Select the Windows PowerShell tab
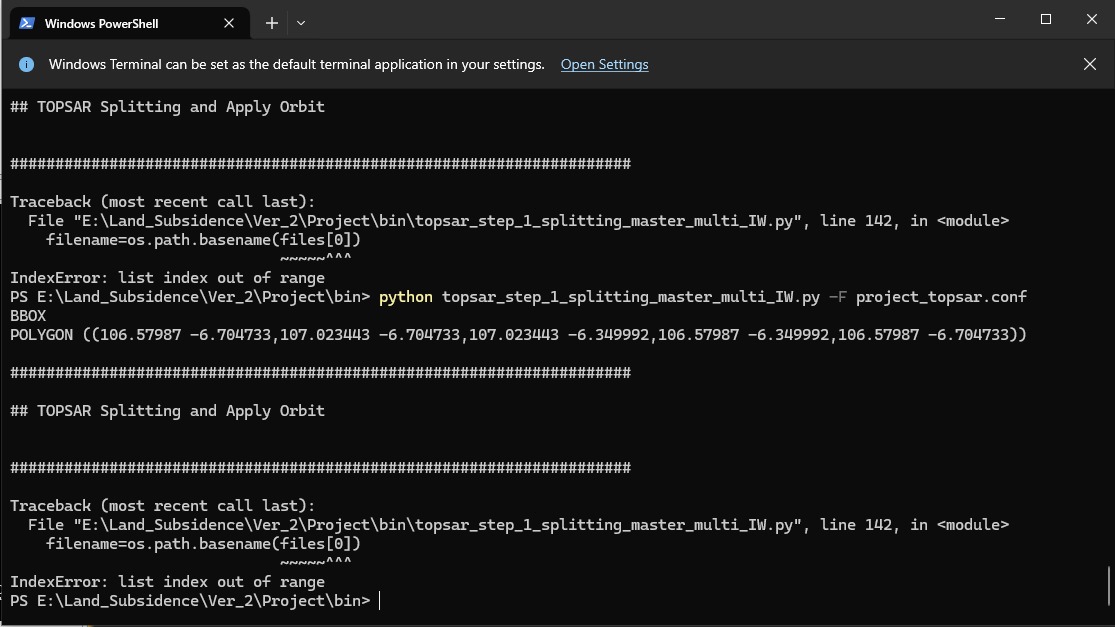The width and height of the screenshot is (1115, 627). click(x=129, y=23)
